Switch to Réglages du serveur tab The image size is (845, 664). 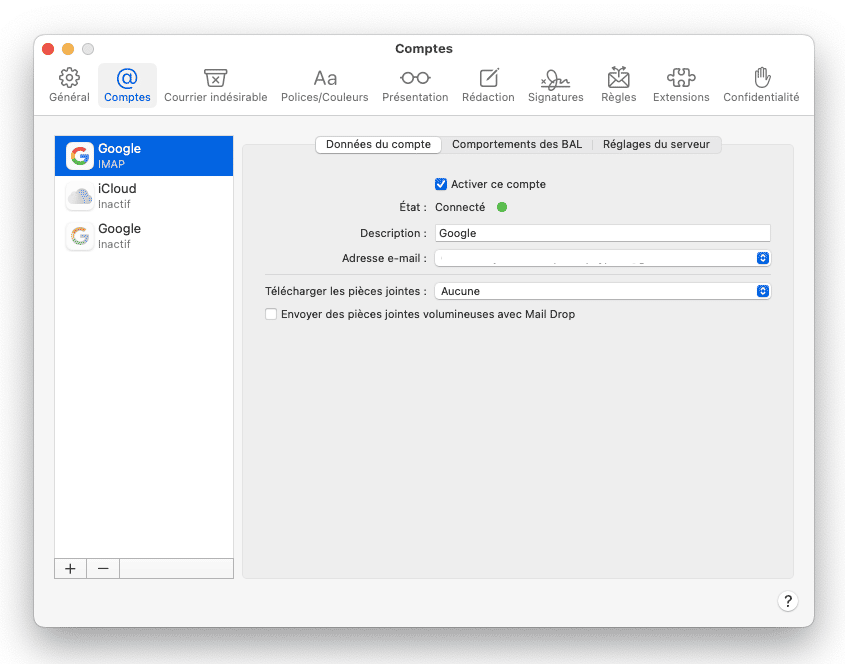click(x=656, y=144)
